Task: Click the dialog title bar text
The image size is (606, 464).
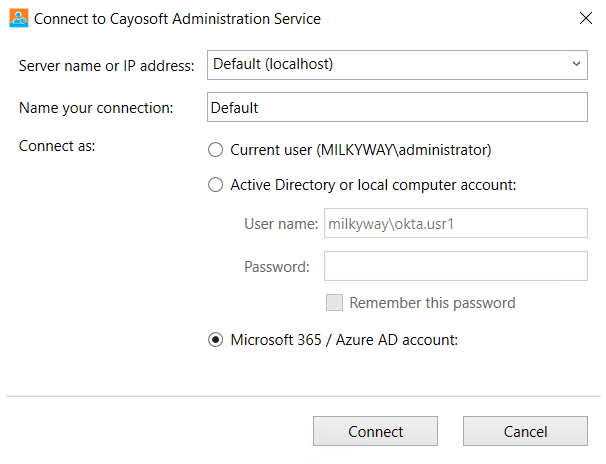Action: pos(177,19)
